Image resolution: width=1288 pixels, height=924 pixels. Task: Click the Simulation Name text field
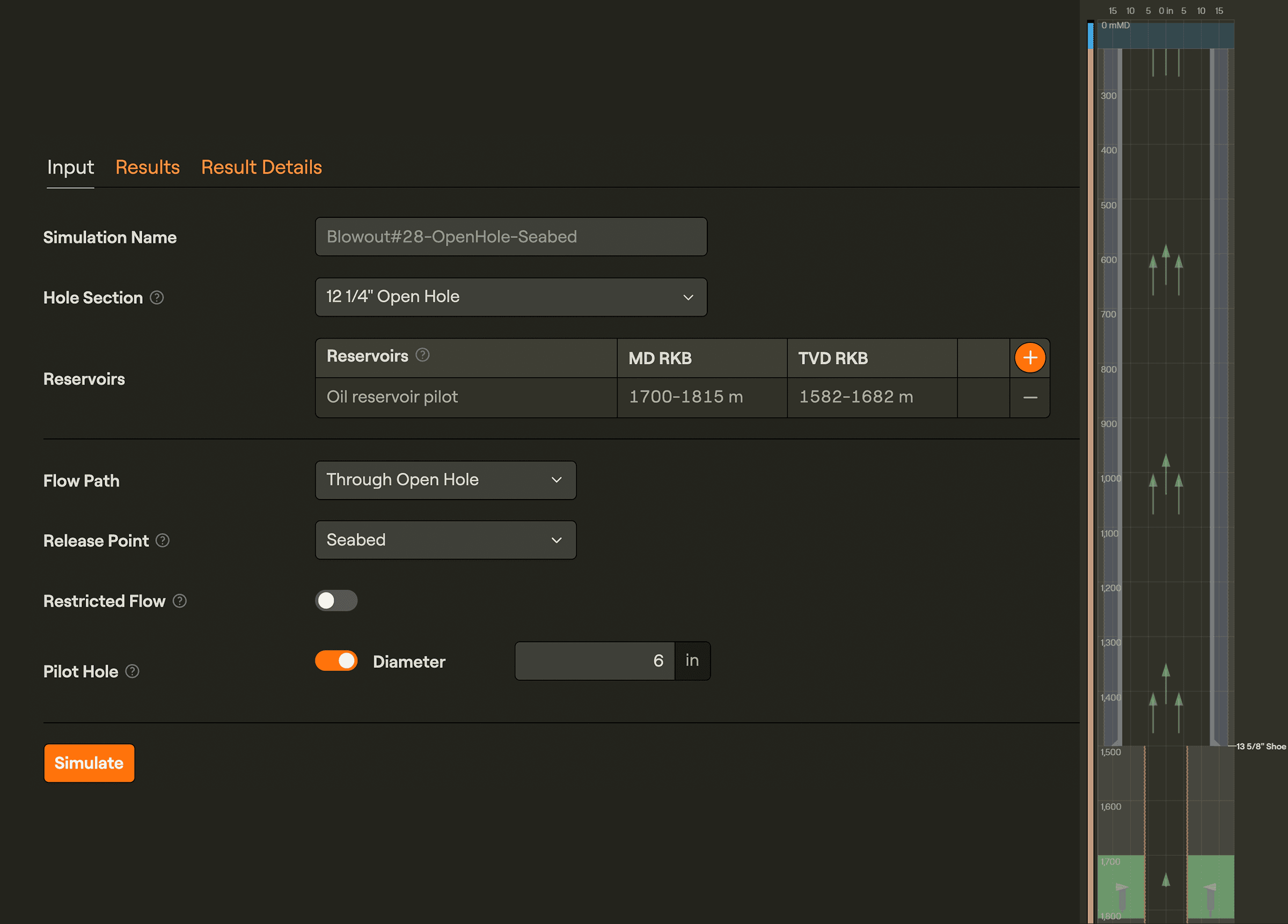511,237
